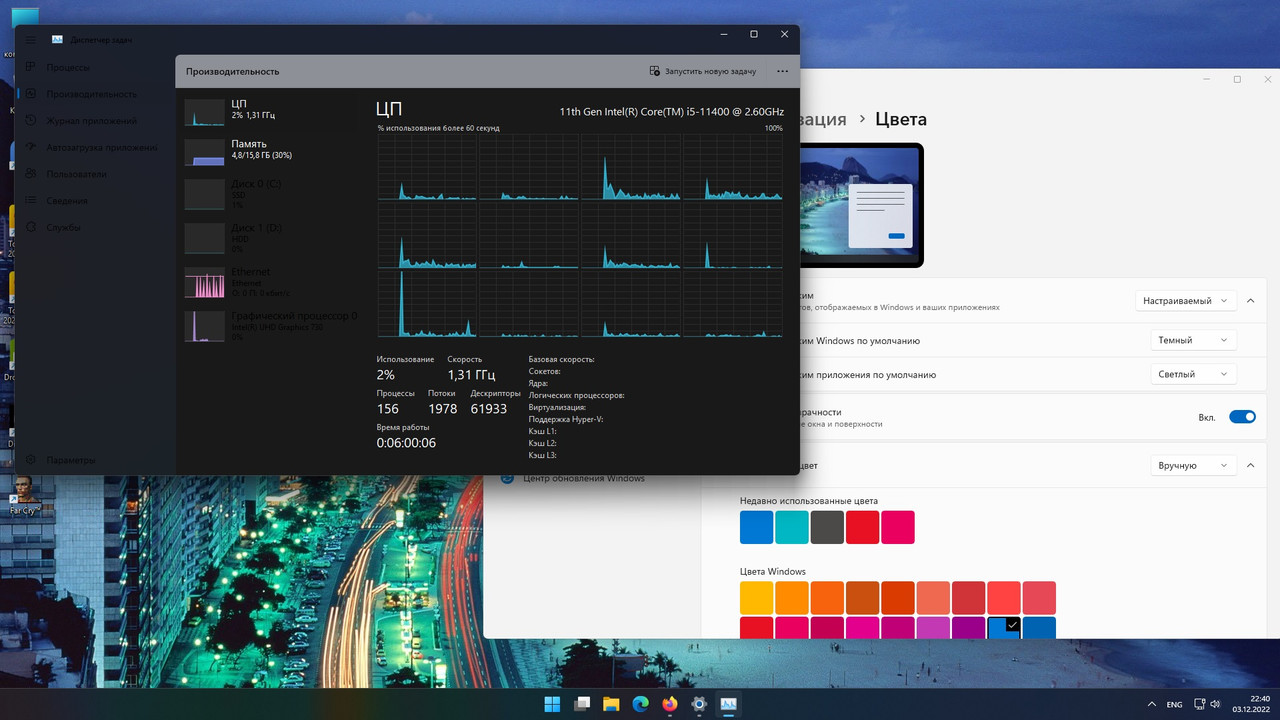
Task: Open the Windows default mode Темный dropdown
Action: [x=1193, y=340]
